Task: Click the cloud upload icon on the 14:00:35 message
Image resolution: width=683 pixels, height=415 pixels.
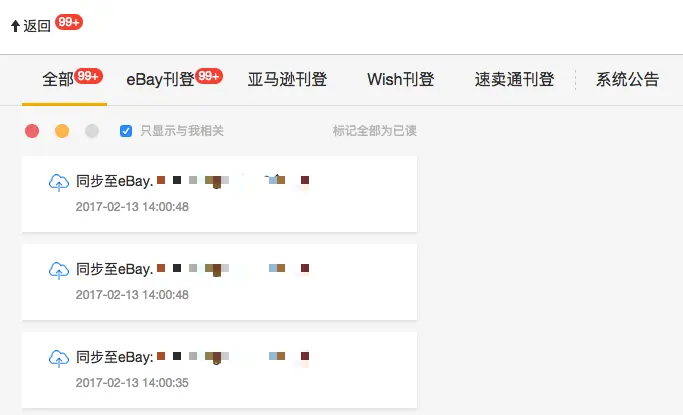Action: 59,358
